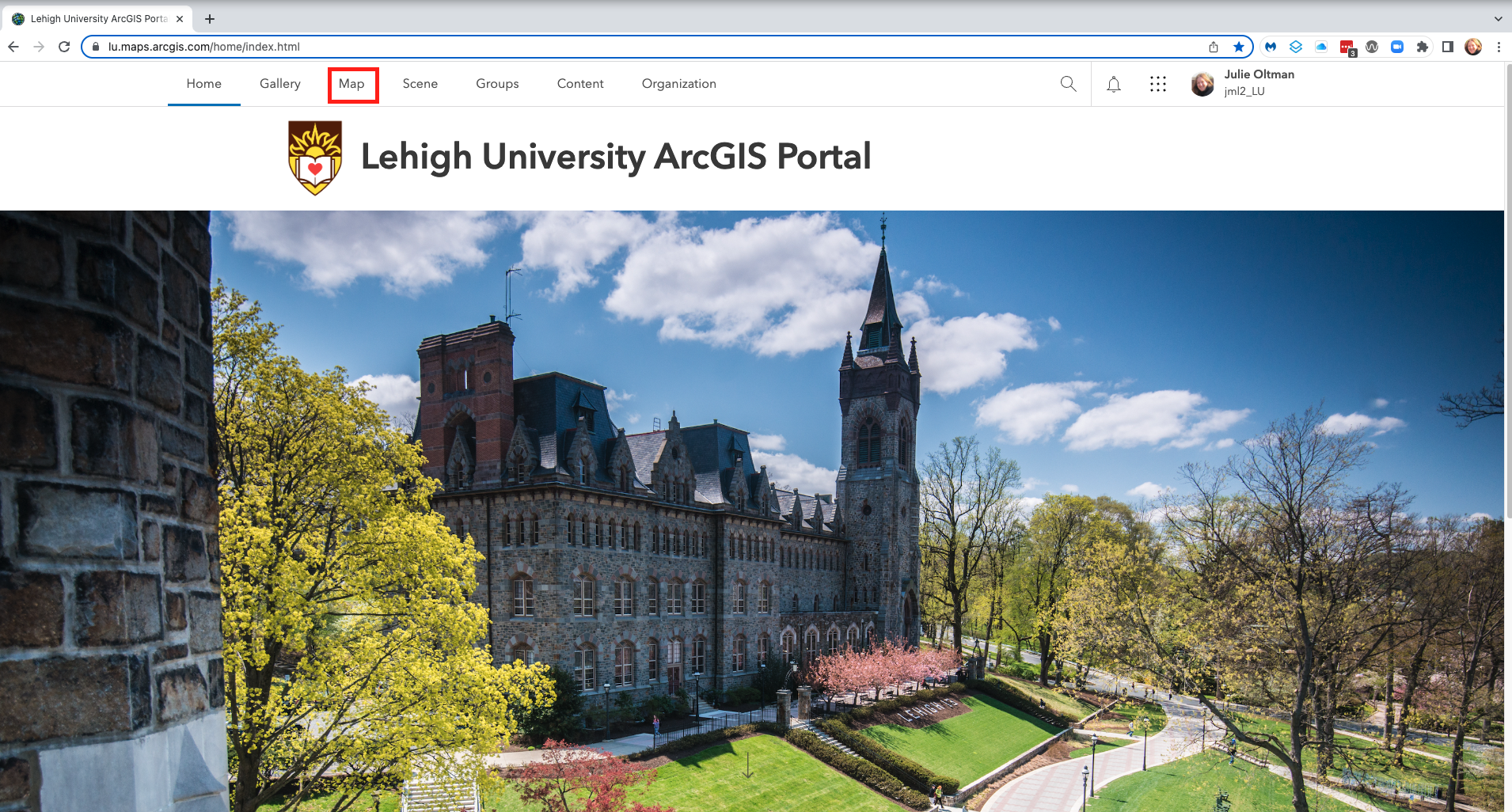Open the Chrome Extensions puzzle icon
1512x812 pixels.
[1423, 47]
